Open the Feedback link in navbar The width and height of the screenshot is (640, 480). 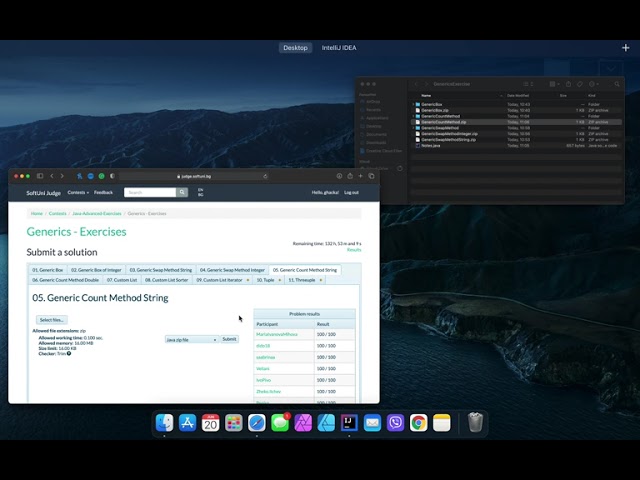pos(103,192)
